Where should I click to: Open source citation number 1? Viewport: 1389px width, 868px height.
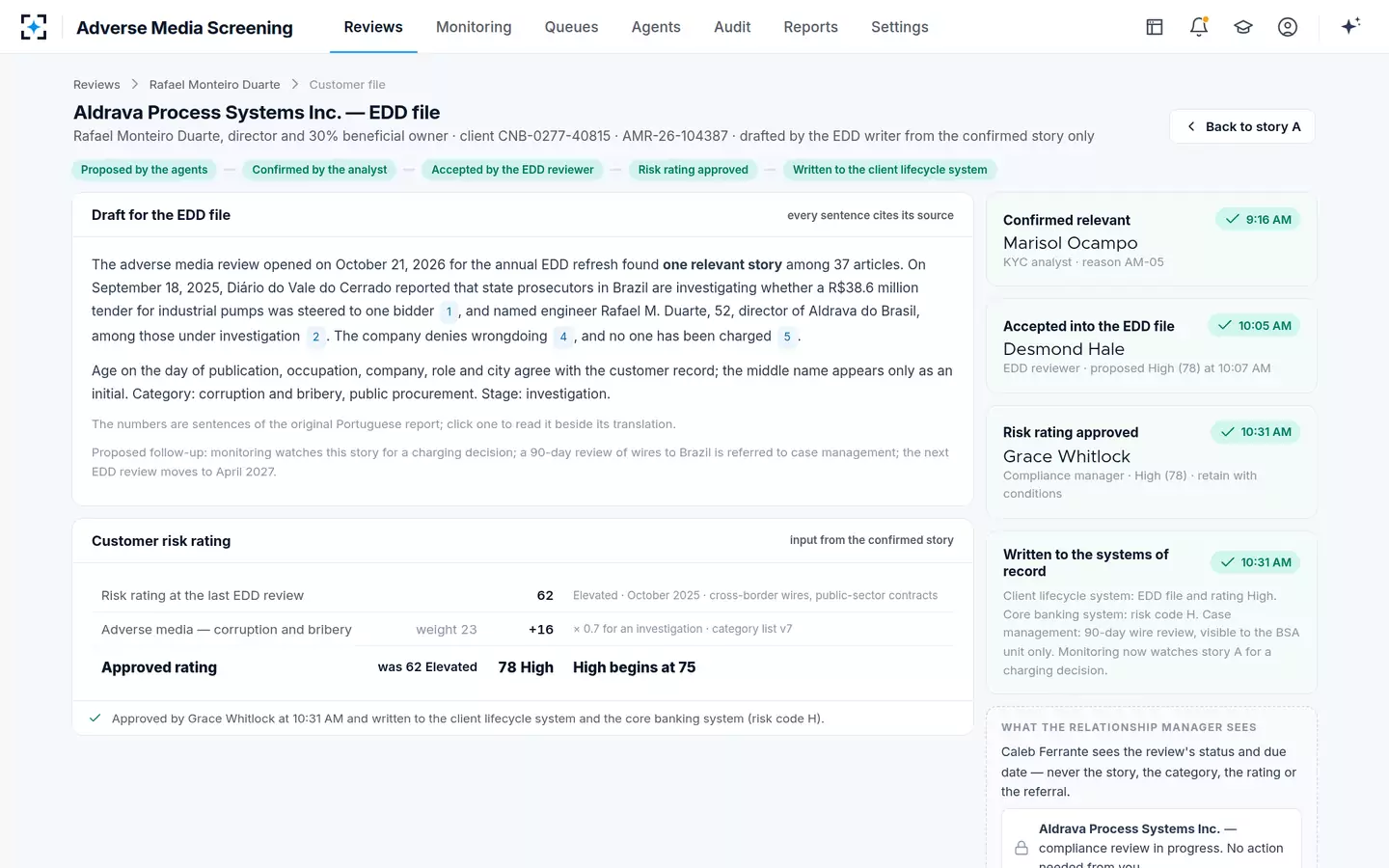449,312
